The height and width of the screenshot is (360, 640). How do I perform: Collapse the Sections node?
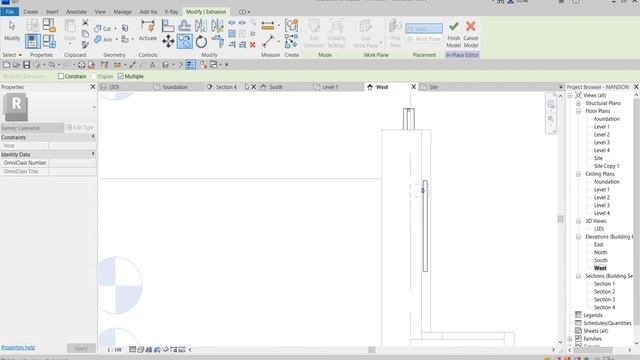point(578,276)
